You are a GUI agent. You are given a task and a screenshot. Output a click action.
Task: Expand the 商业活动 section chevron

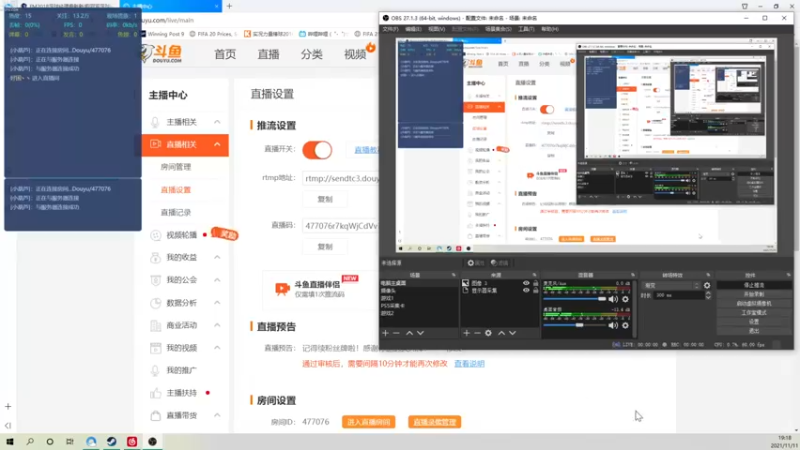[x=217, y=325]
